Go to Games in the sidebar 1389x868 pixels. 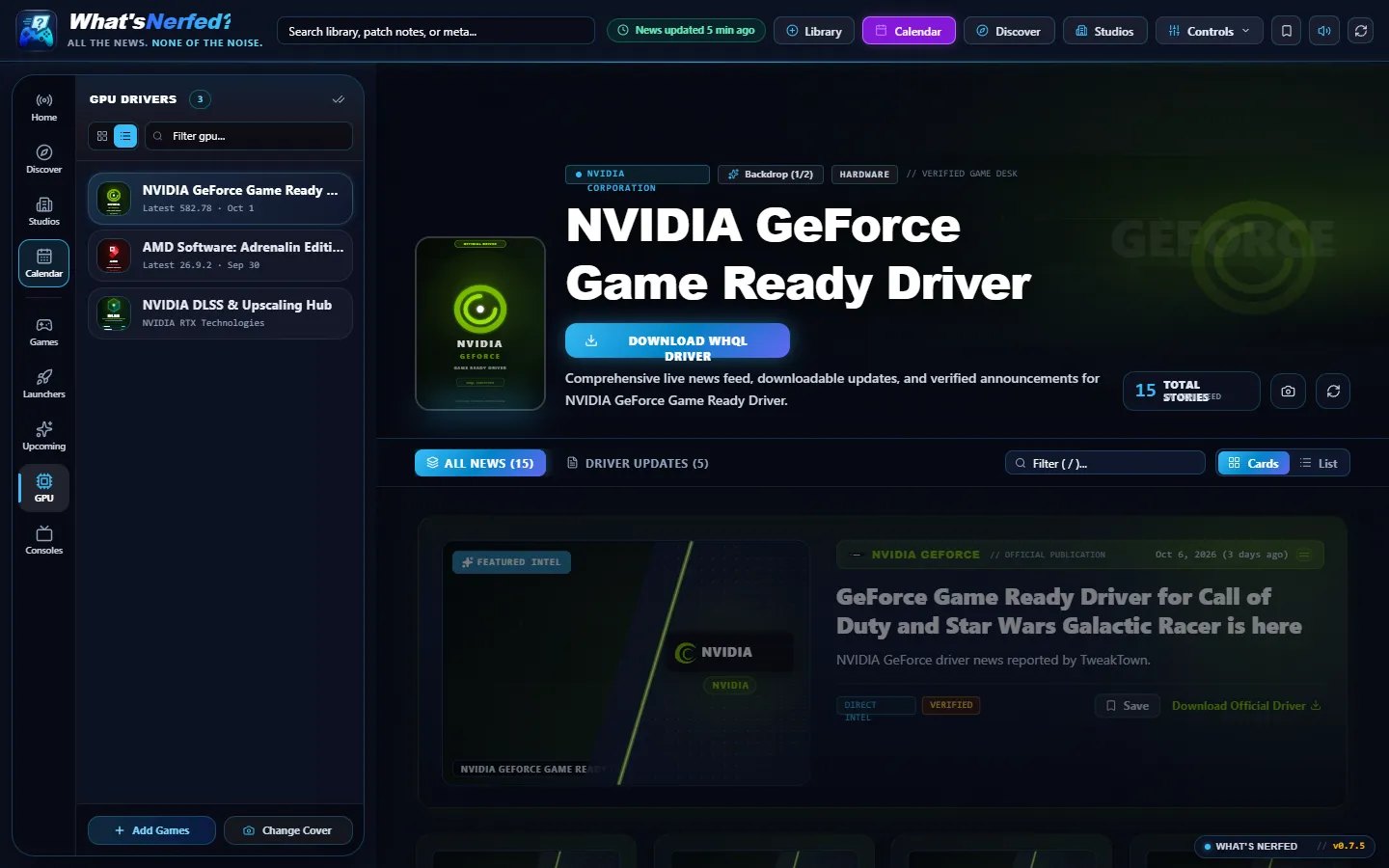pos(43,332)
